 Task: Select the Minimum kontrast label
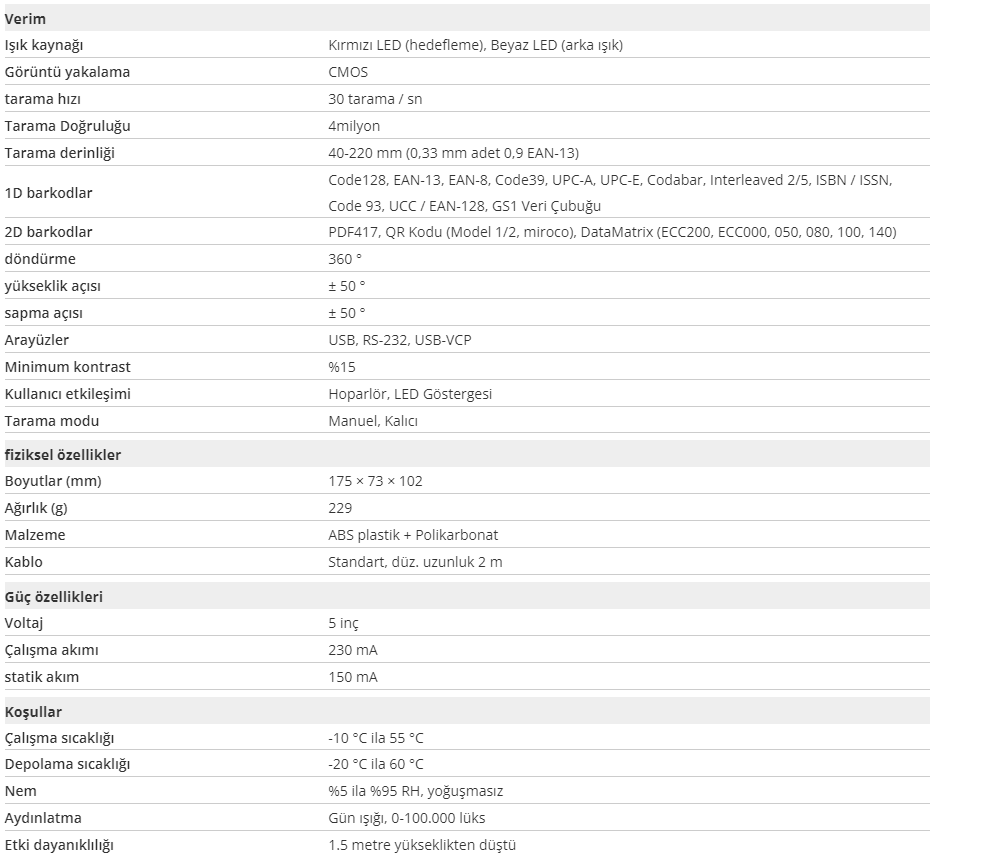68,367
